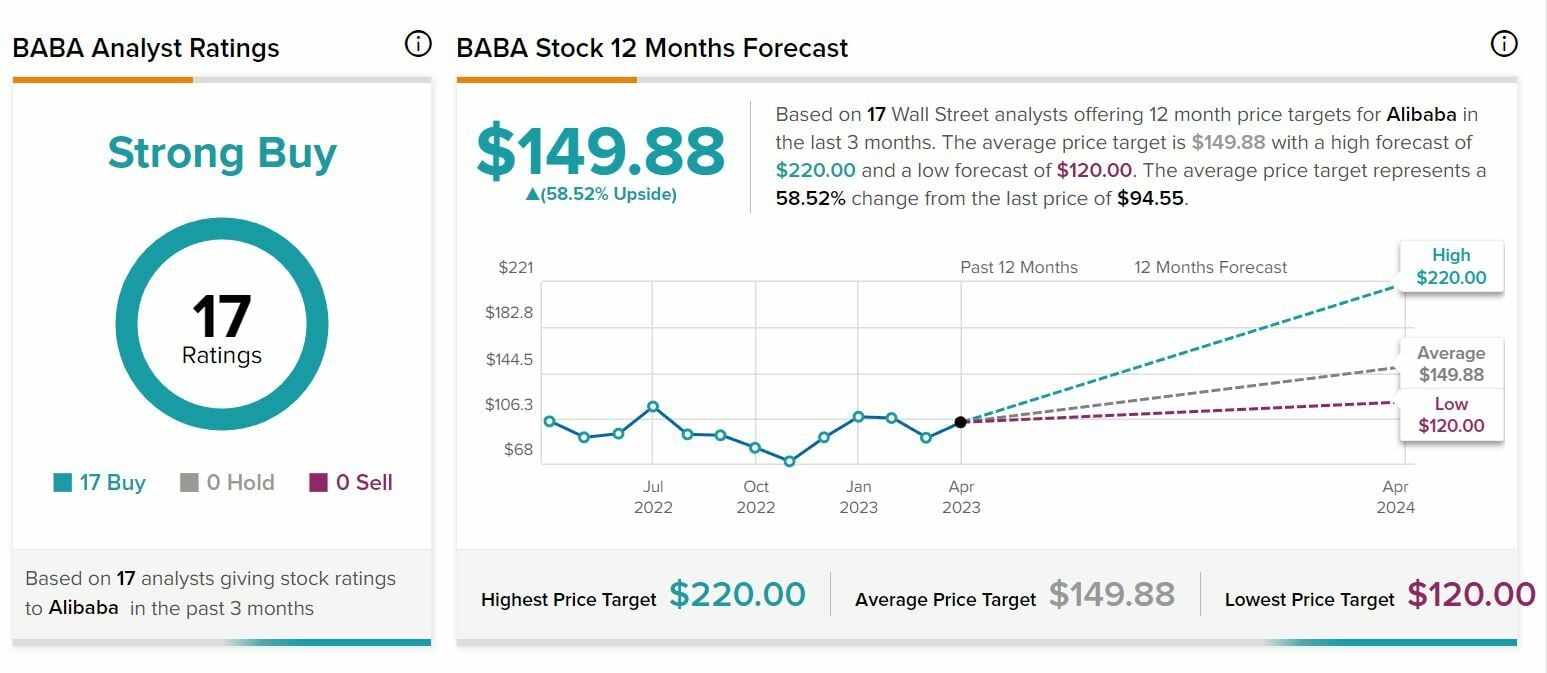This screenshot has width=1547, height=673.
Task: Click the large $149.88 price target
Action: click(600, 151)
